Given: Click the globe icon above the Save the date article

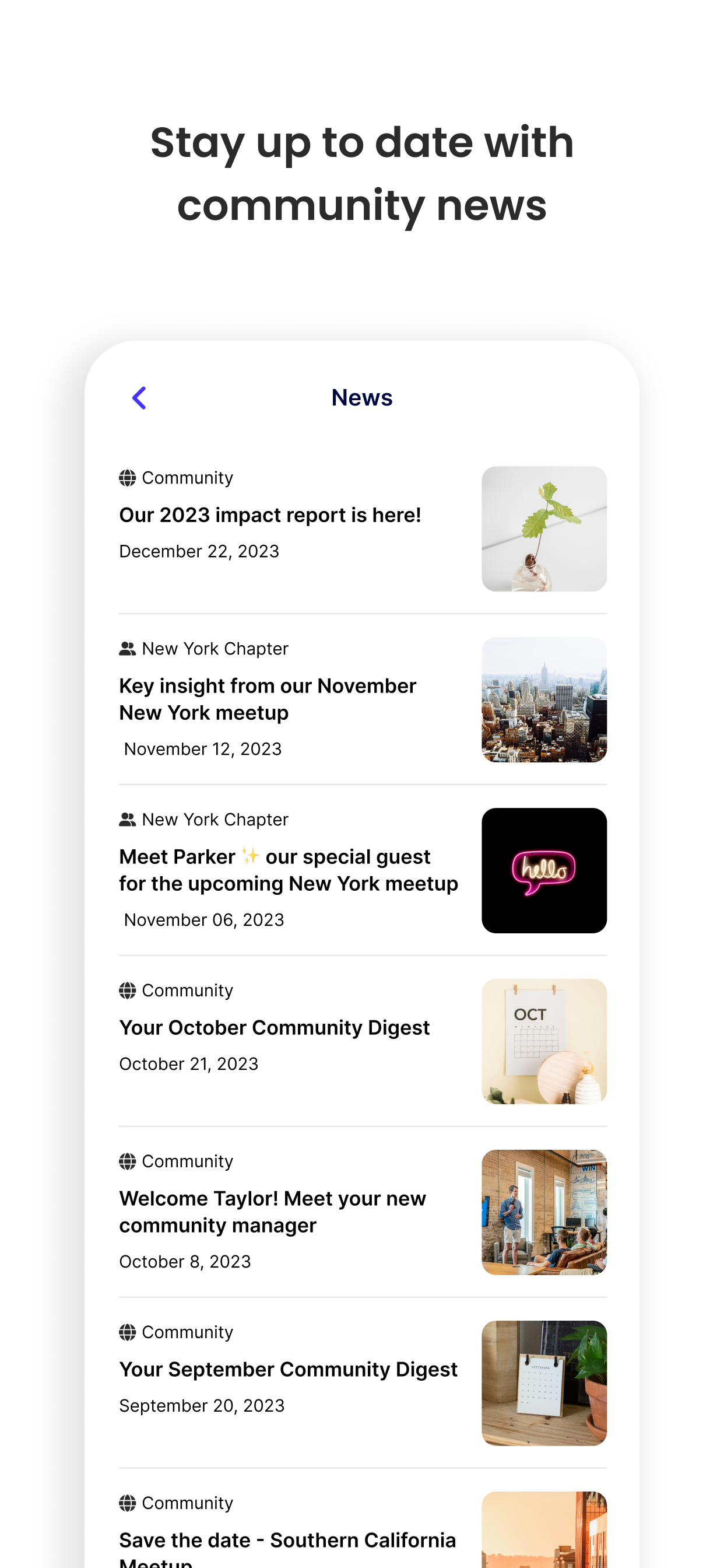Looking at the screenshot, I should [x=127, y=1503].
